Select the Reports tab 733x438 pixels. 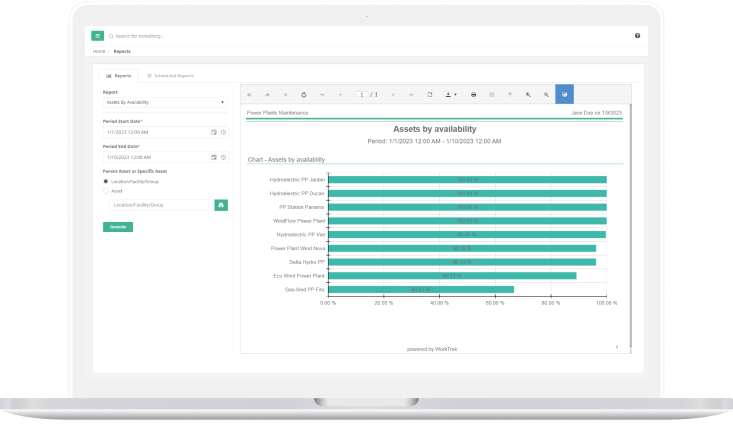[x=119, y=75]
